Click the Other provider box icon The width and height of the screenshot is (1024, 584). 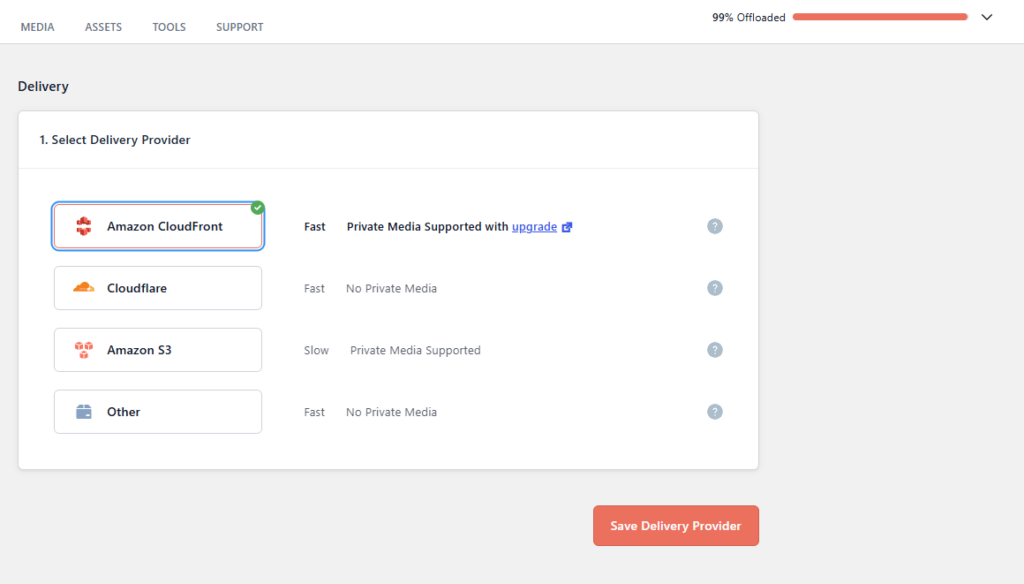84,412
